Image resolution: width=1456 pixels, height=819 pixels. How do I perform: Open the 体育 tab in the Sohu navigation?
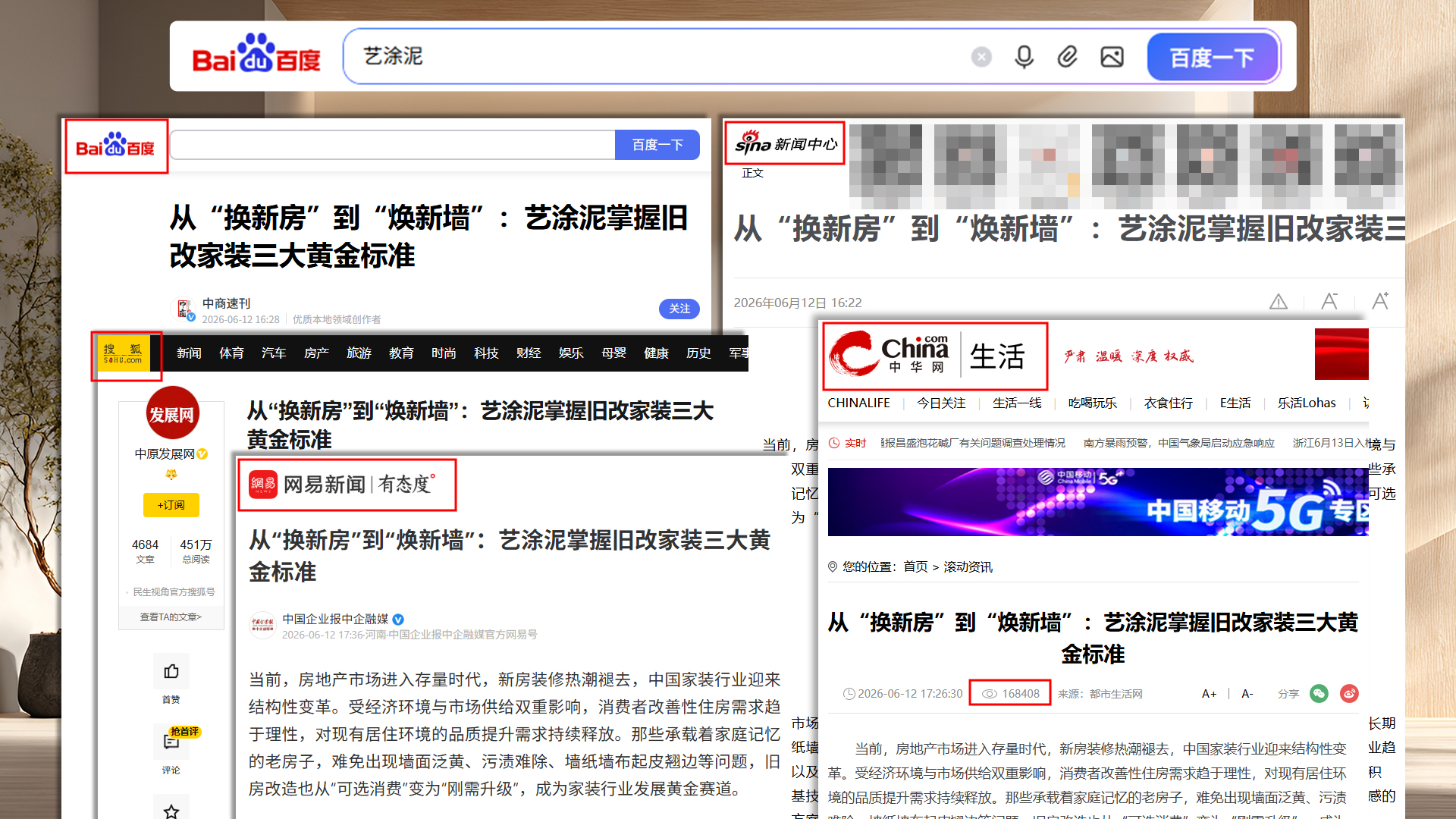[x=231, y=353]
